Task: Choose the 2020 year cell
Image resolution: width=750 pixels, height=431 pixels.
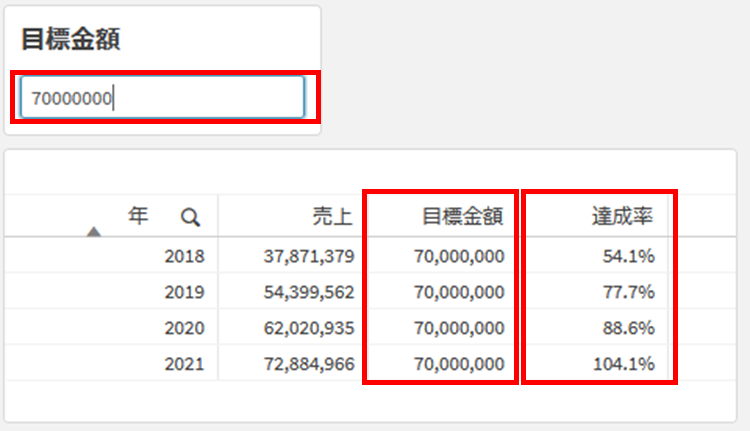Action: click(184, 328)
